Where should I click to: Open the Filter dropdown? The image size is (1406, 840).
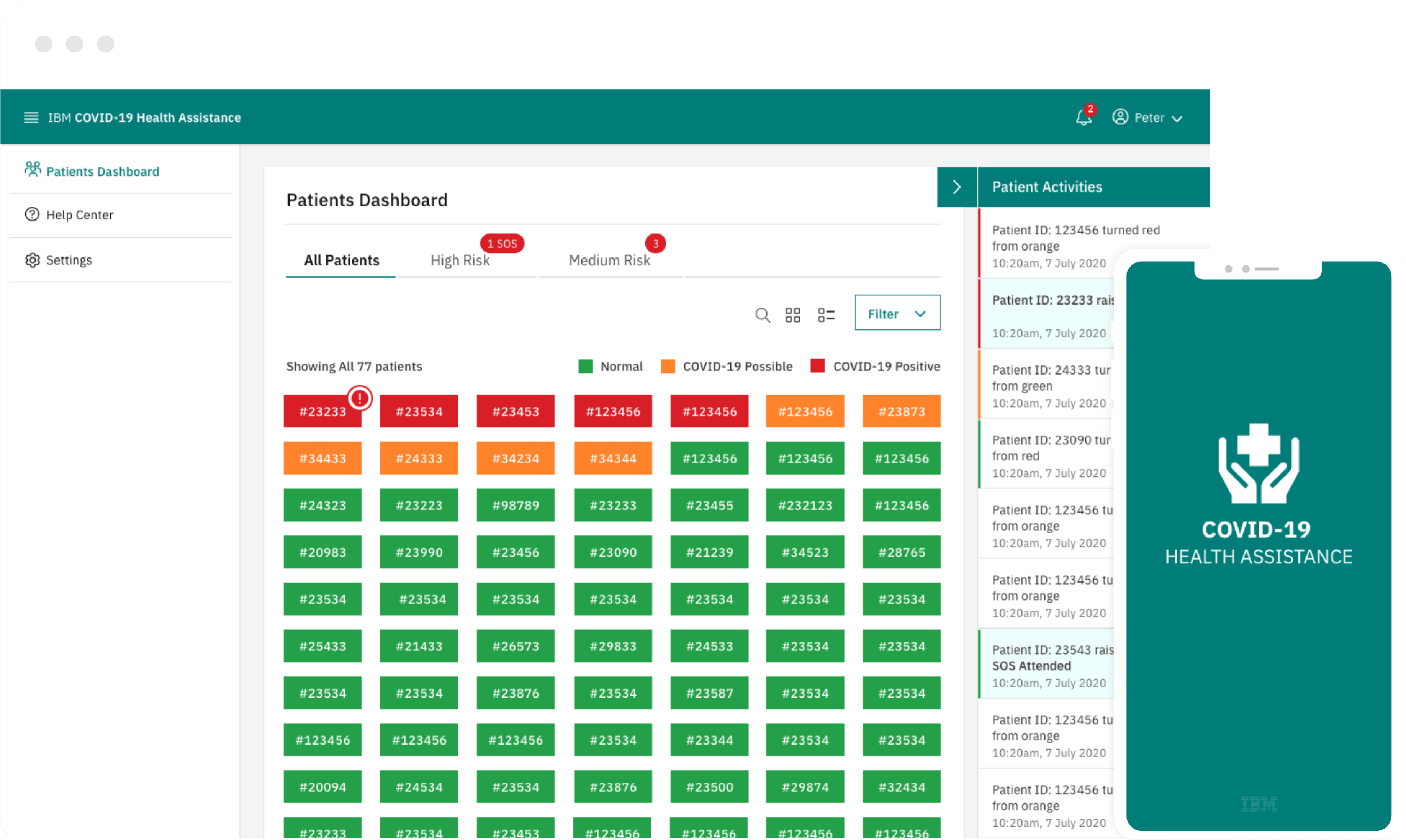point(897,313)
